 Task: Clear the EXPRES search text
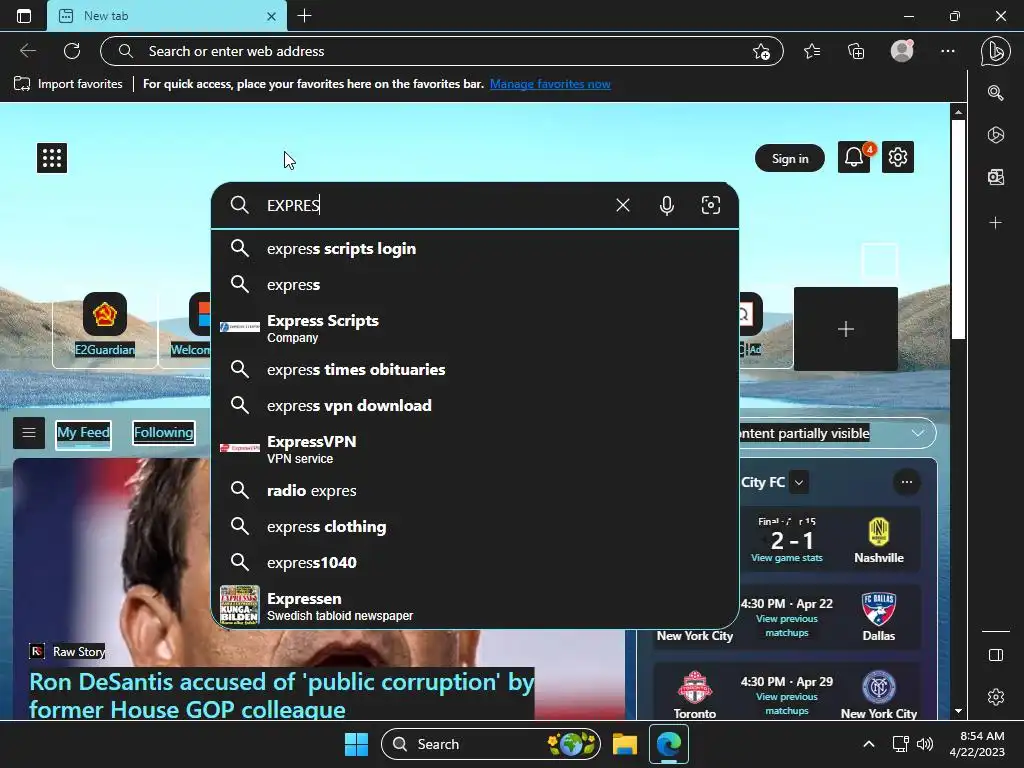(622, 206)
